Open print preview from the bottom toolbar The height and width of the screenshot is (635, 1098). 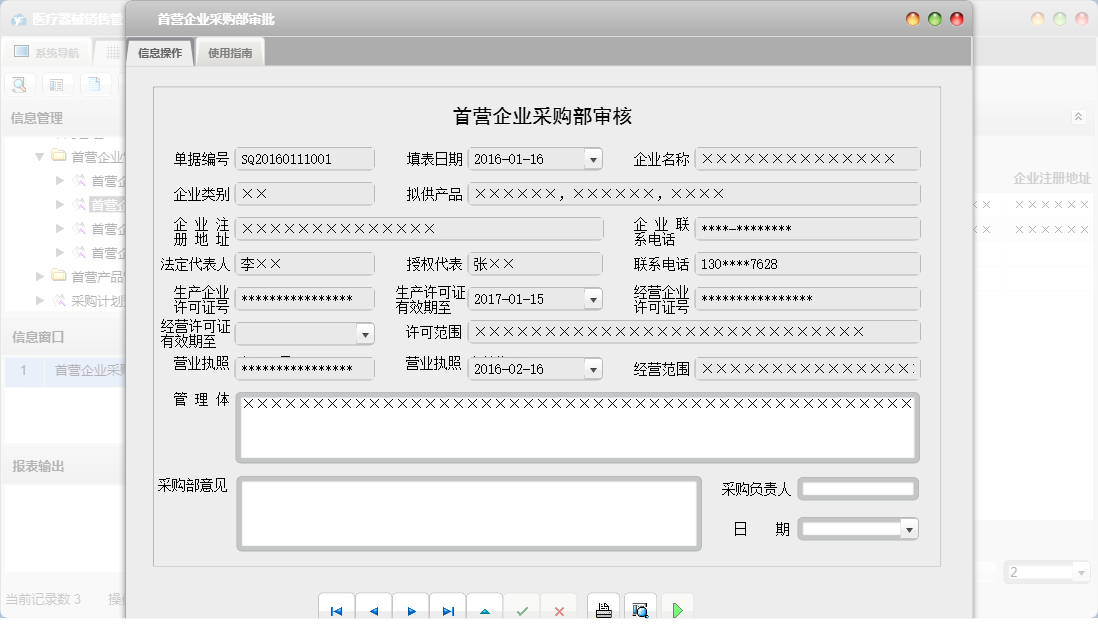click(x=641, y=607)
